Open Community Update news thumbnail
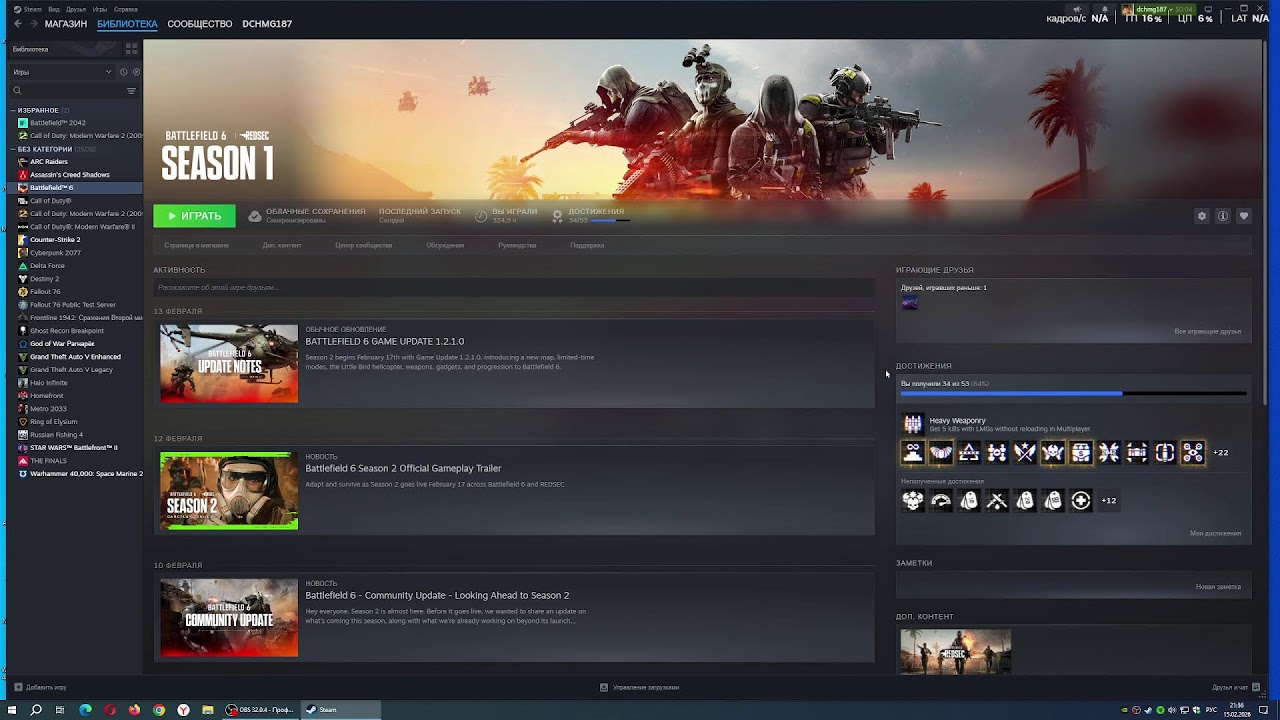Viewport: 1280px width, 720px height. pos(229,618)
